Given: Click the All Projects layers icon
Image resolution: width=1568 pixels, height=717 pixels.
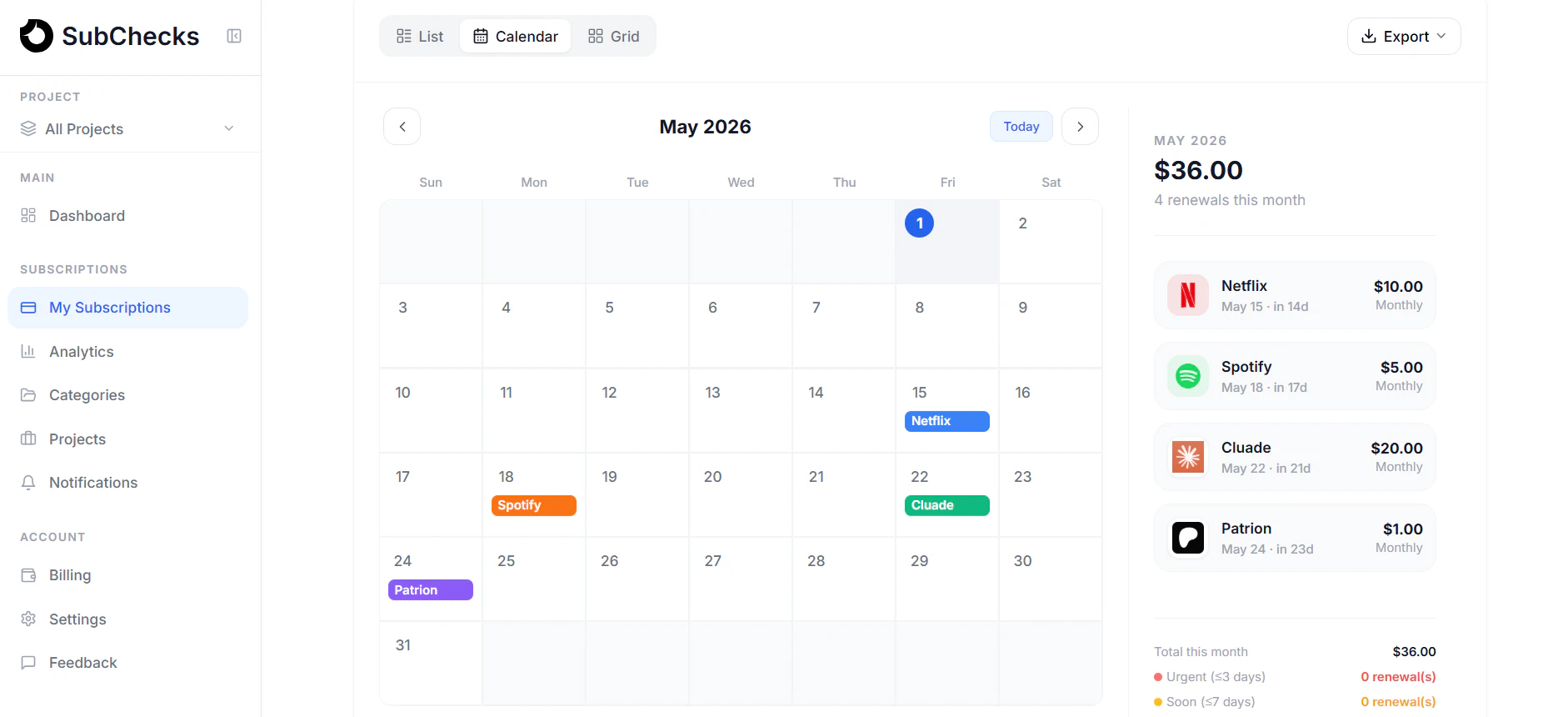Looking at the screenshot, I should pyautogui.click(x=28, y=128).
